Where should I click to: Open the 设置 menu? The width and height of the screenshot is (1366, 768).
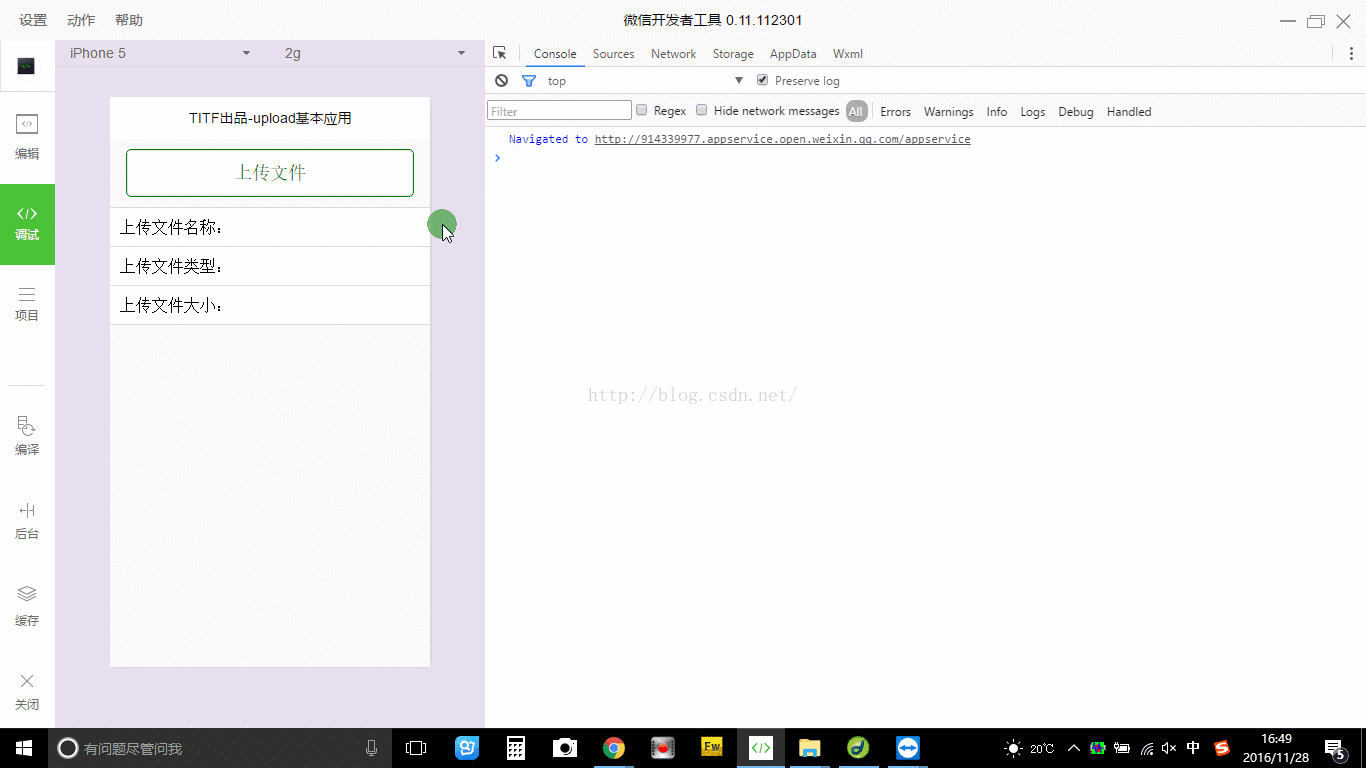(33, 20)
